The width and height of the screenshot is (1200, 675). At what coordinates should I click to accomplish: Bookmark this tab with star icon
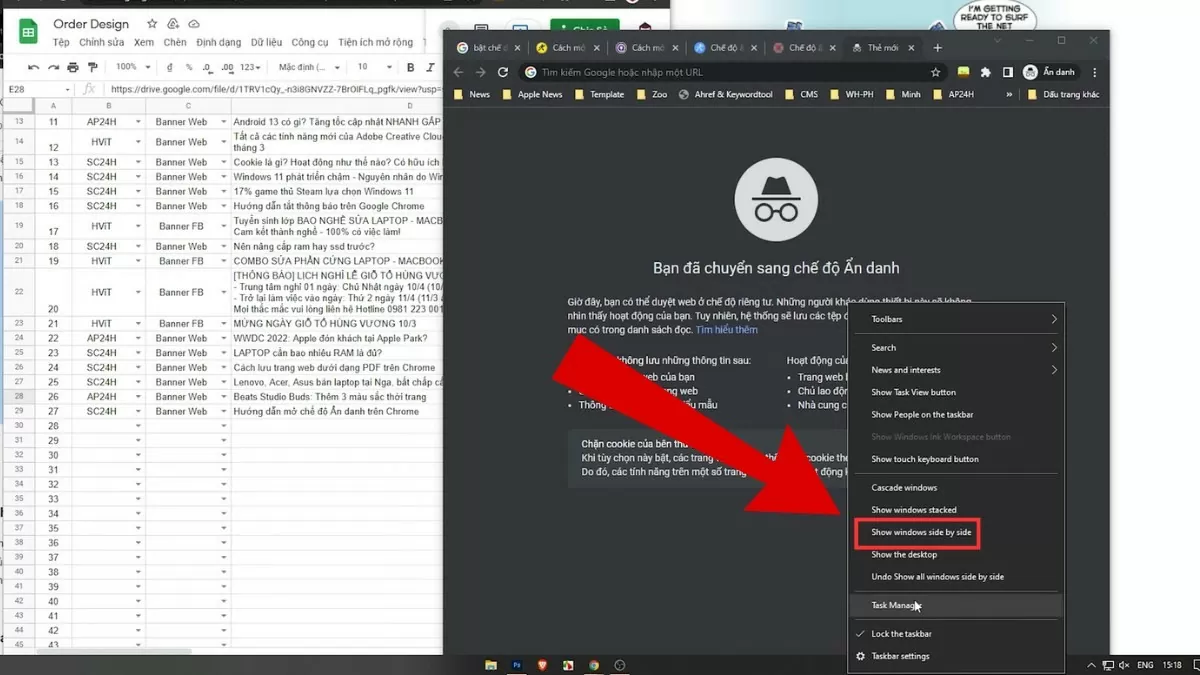pyautogui.click(x=936, y=72)
